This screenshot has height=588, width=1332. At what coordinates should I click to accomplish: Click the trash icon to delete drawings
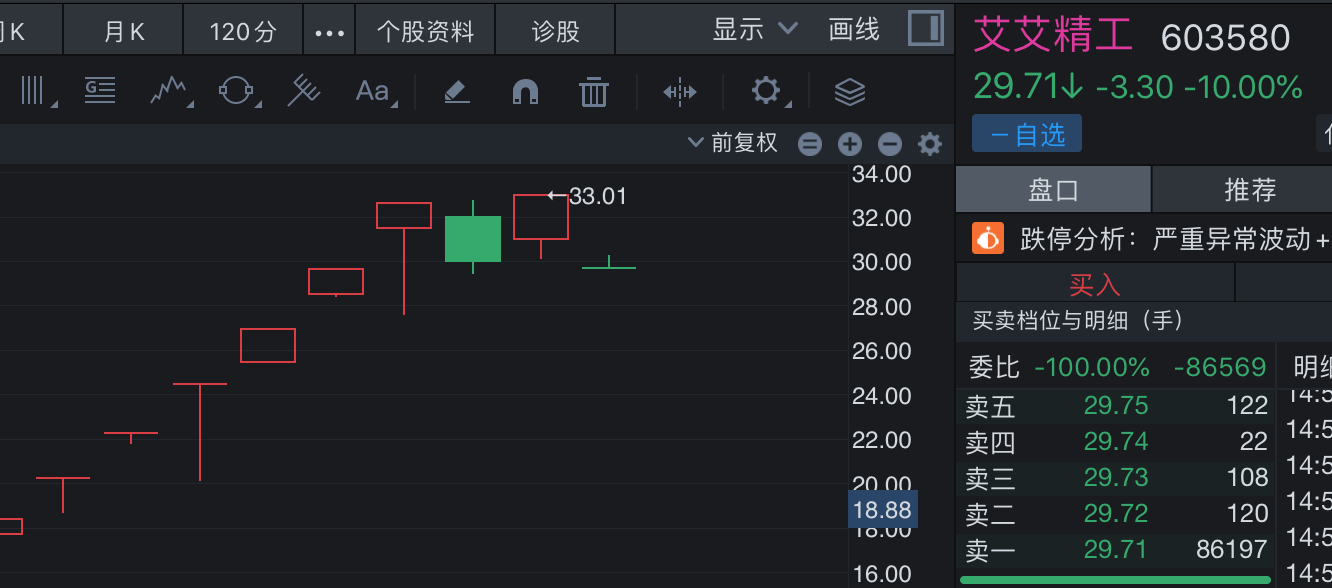tap(594, 92)
